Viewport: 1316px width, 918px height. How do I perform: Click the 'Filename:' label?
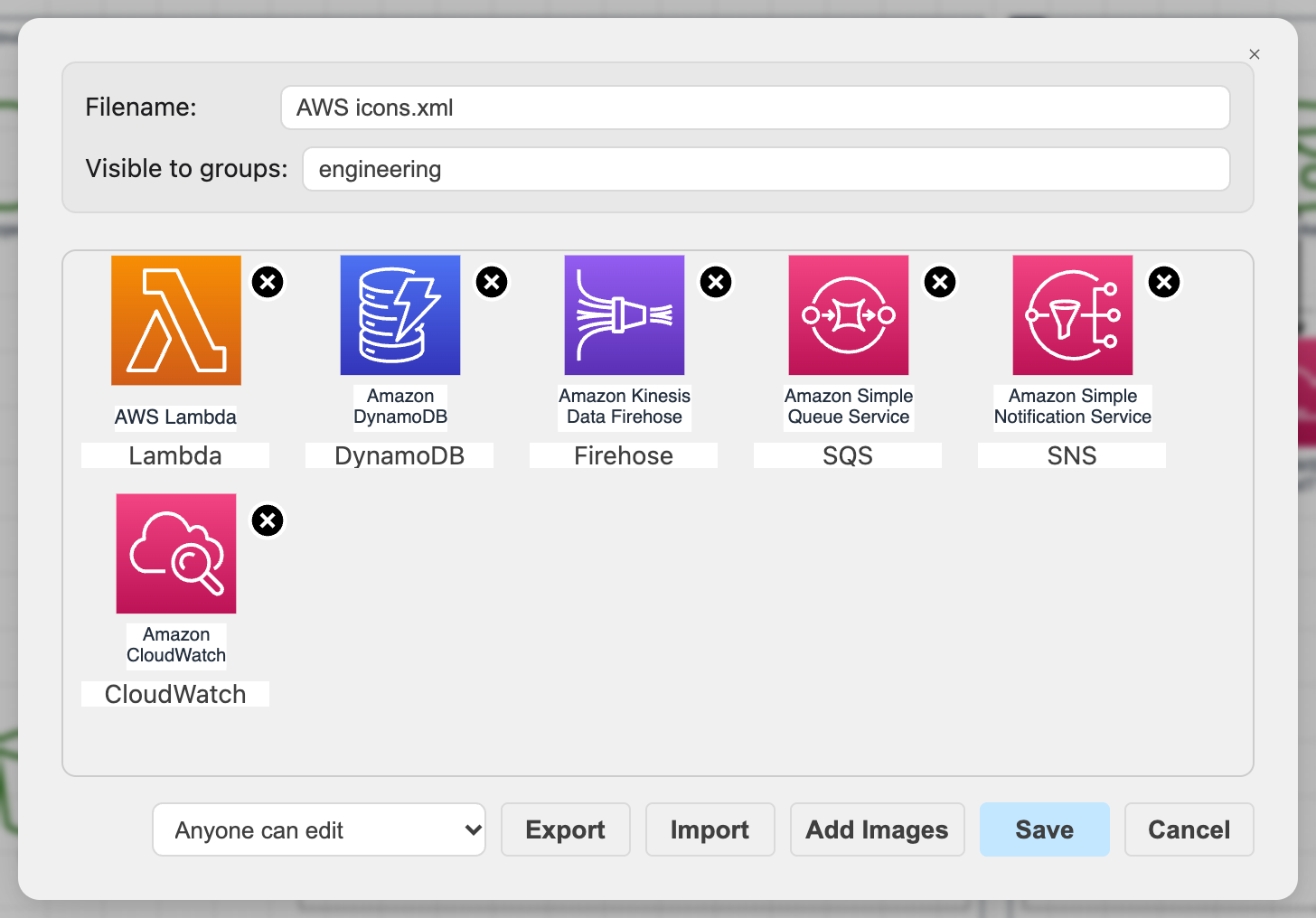(141, 108)
